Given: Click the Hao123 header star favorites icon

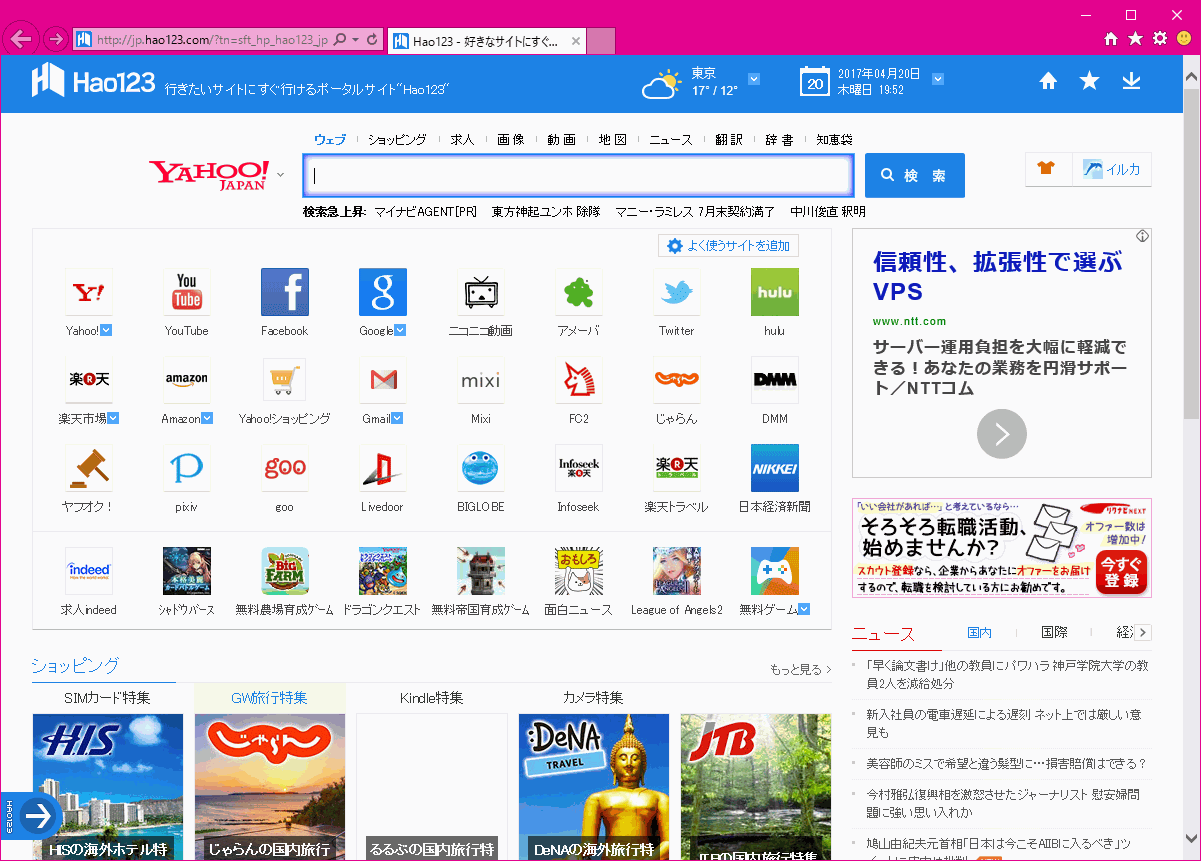Looking at the screenshot, I should [1089, 81].
